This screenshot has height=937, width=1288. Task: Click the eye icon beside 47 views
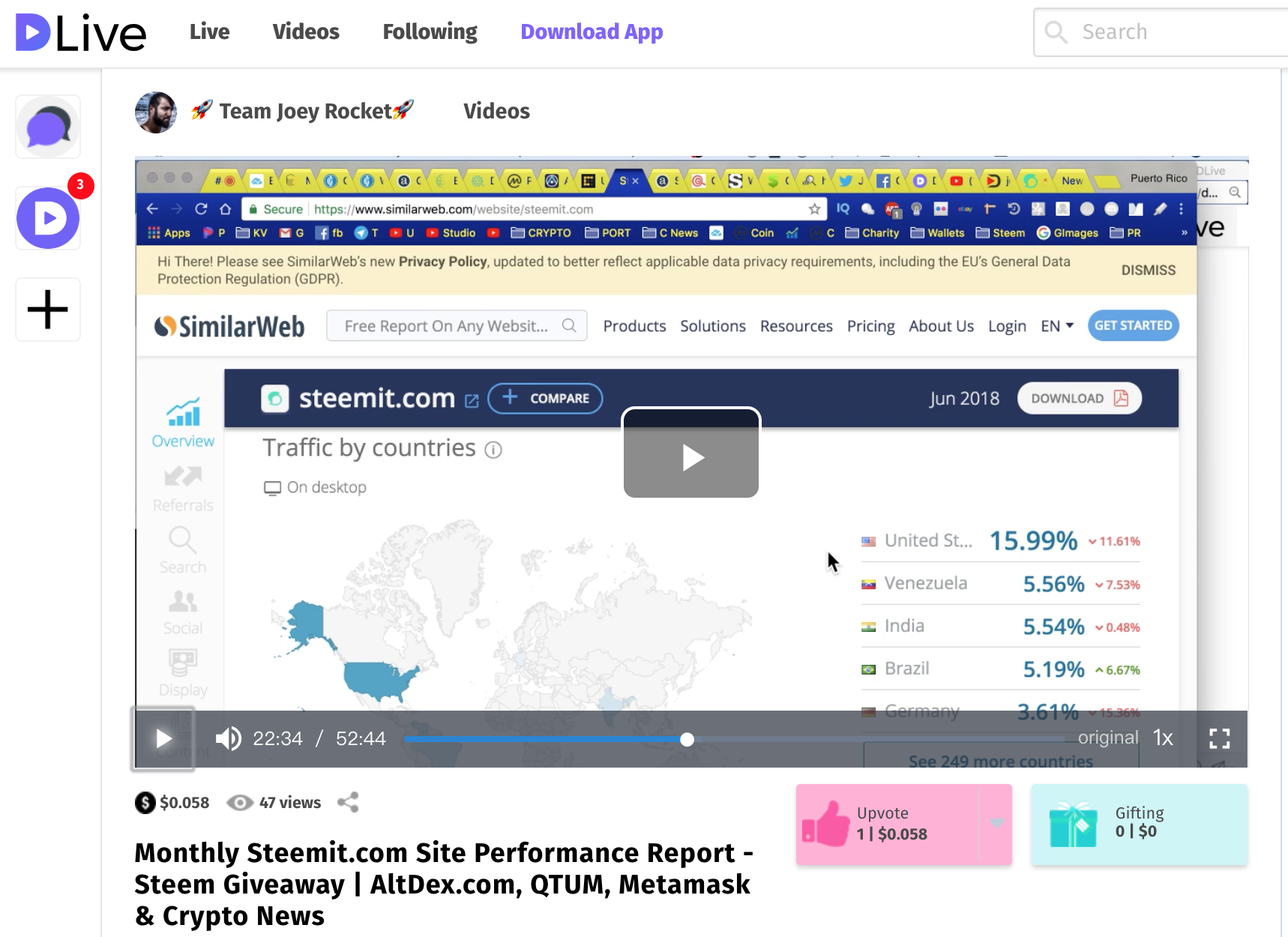pyautogui.click(x=240, y=803)
